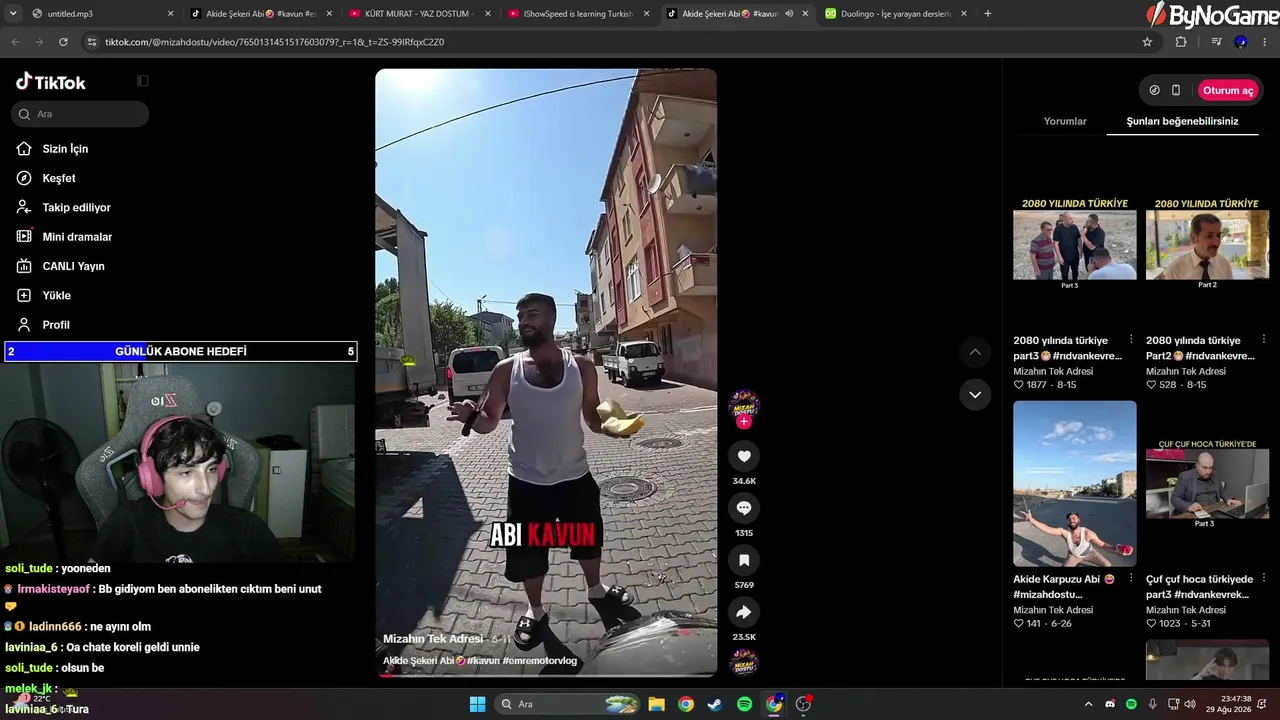Open a new browser tab
This screenshot has width=1280, height=720.
(988, 14)
